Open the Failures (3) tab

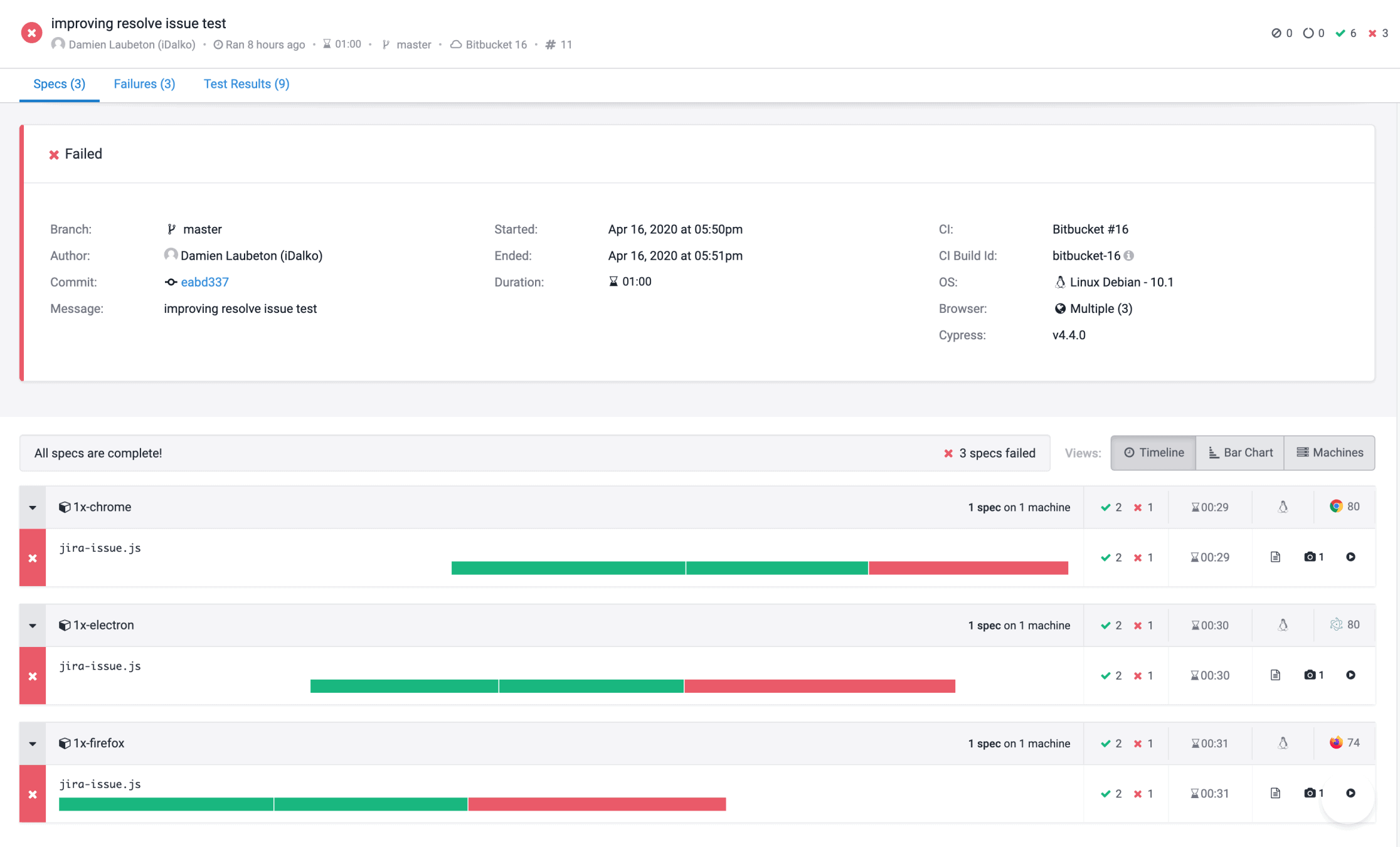[144, 84]
